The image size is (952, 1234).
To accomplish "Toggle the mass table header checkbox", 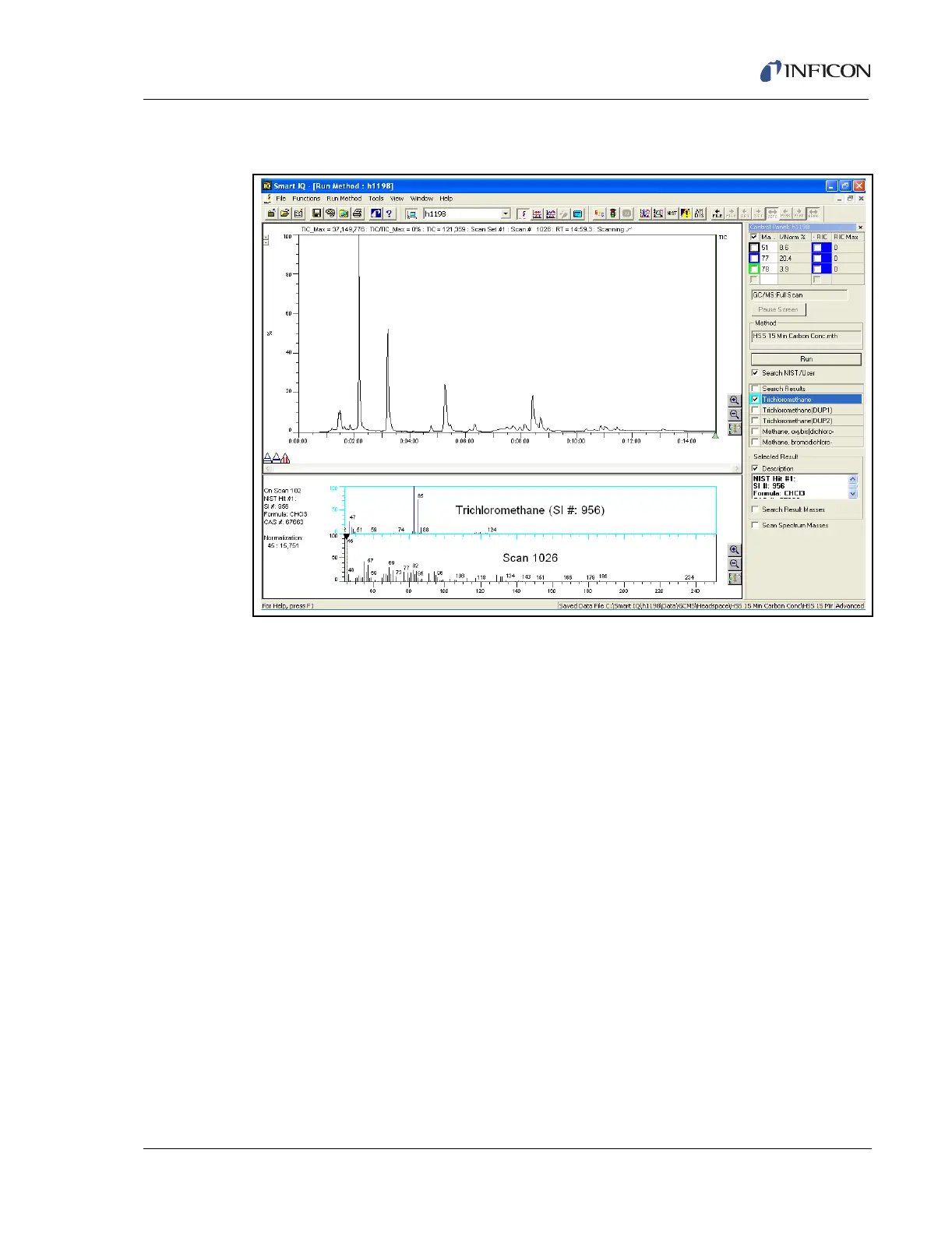I will click(753, 237).
